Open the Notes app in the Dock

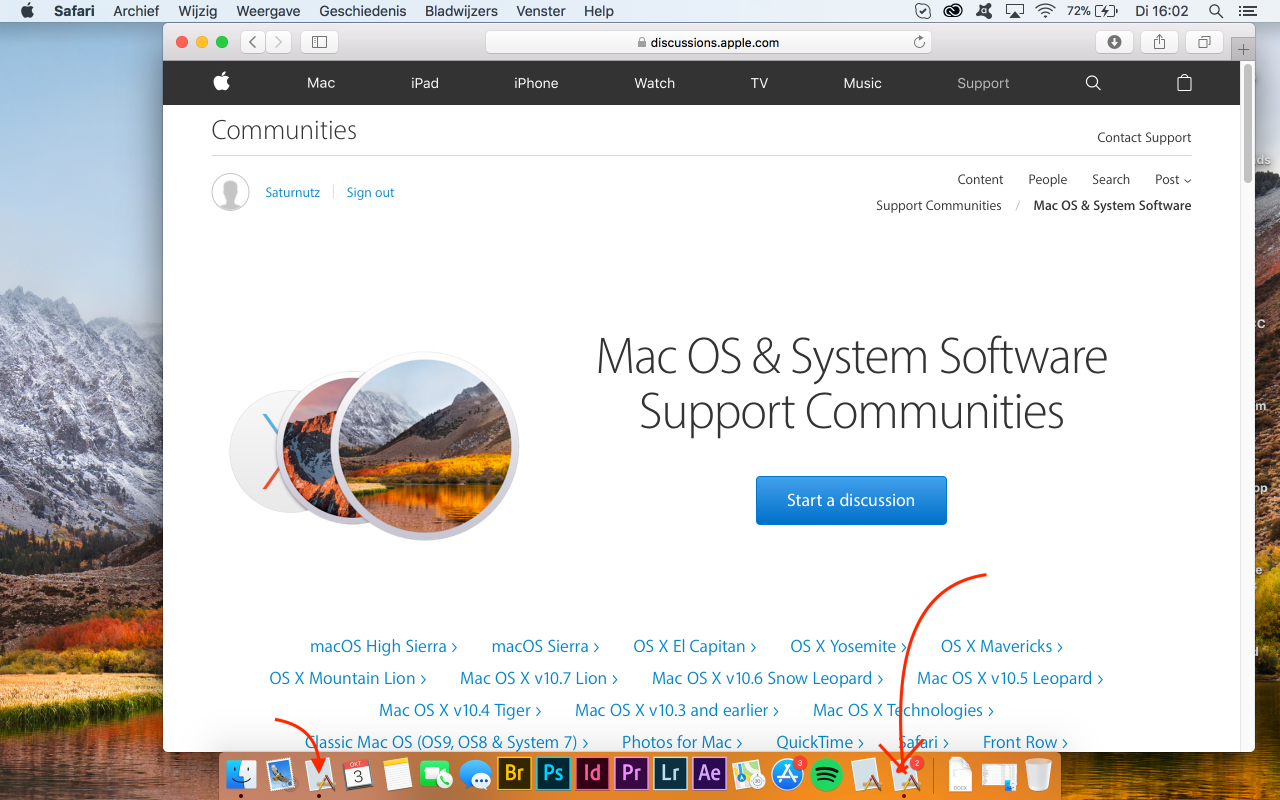point(397,773)
